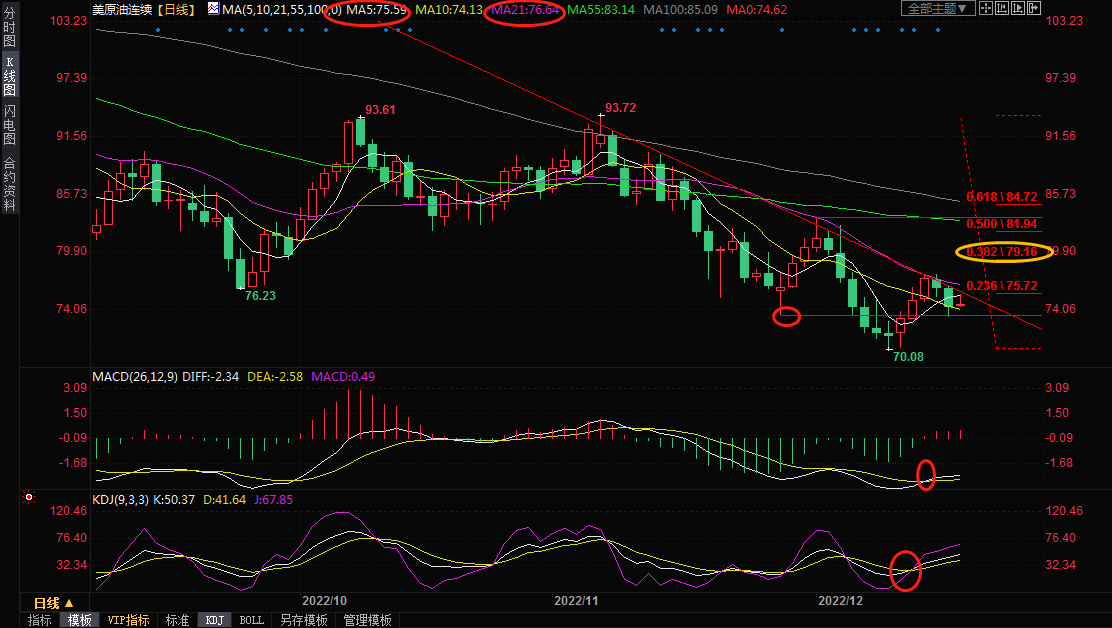1112x628 pixels.
Task: Click the 0.618 Fibonacci level label
Action: 1001,197
